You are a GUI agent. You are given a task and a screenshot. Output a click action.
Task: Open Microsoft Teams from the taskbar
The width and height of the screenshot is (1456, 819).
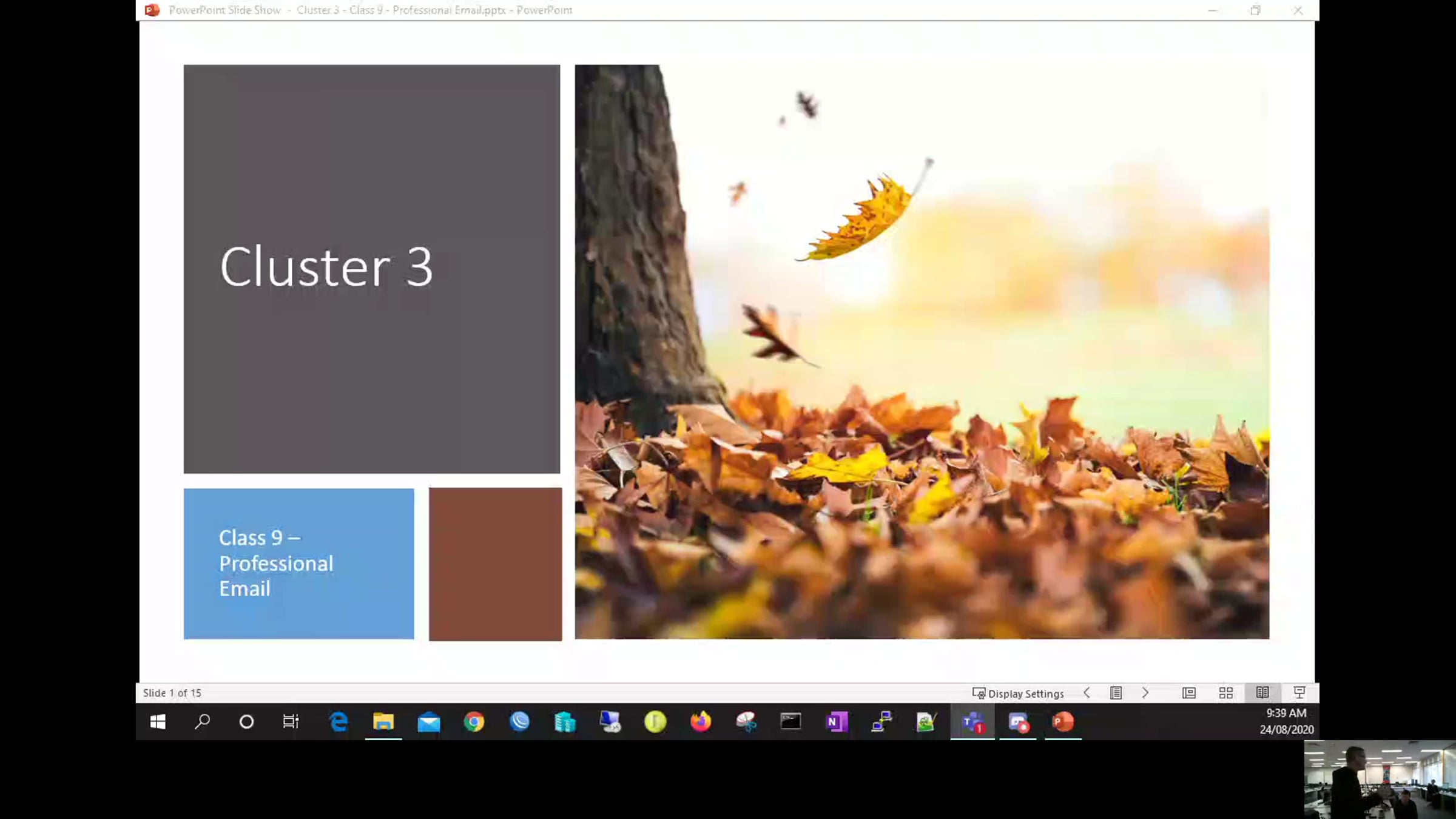(x=972, y=722)
